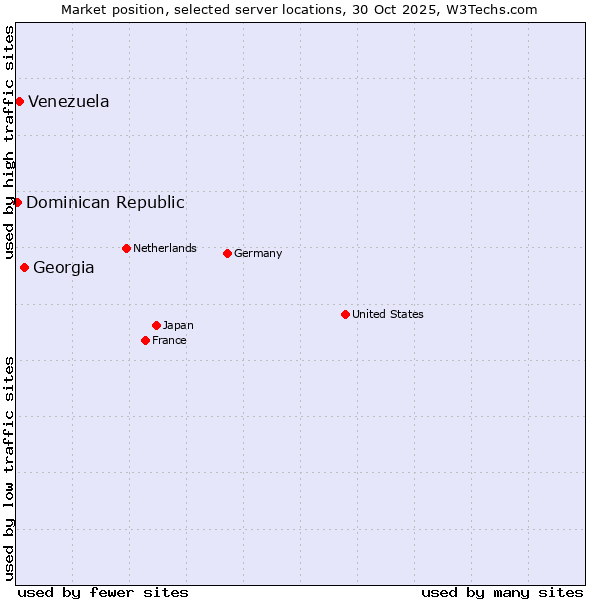
Task: Click the Dominican Republic text label
Action: [x=105, y=202]
